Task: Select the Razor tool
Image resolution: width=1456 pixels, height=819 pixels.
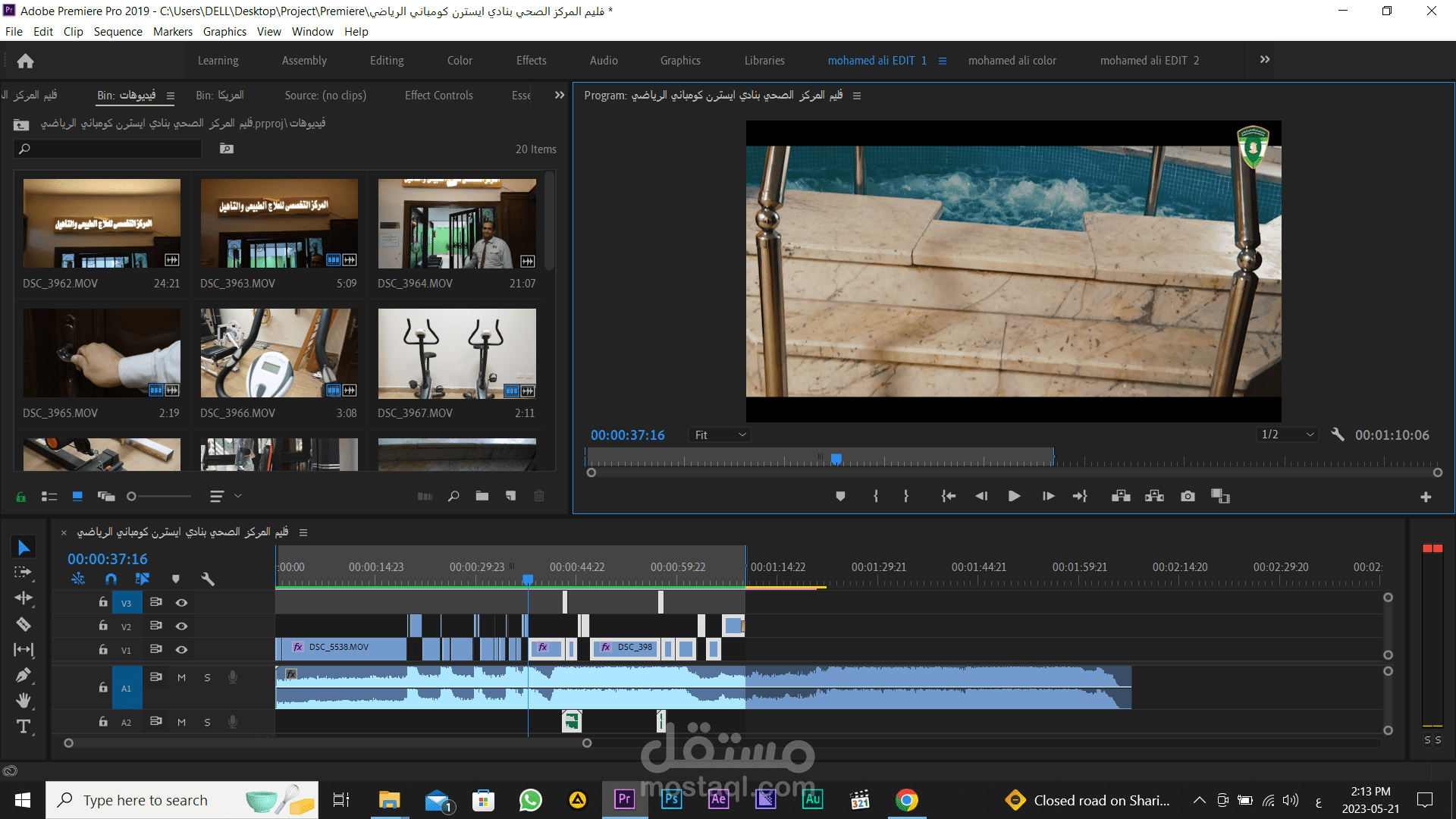Action: pos(24,624)
